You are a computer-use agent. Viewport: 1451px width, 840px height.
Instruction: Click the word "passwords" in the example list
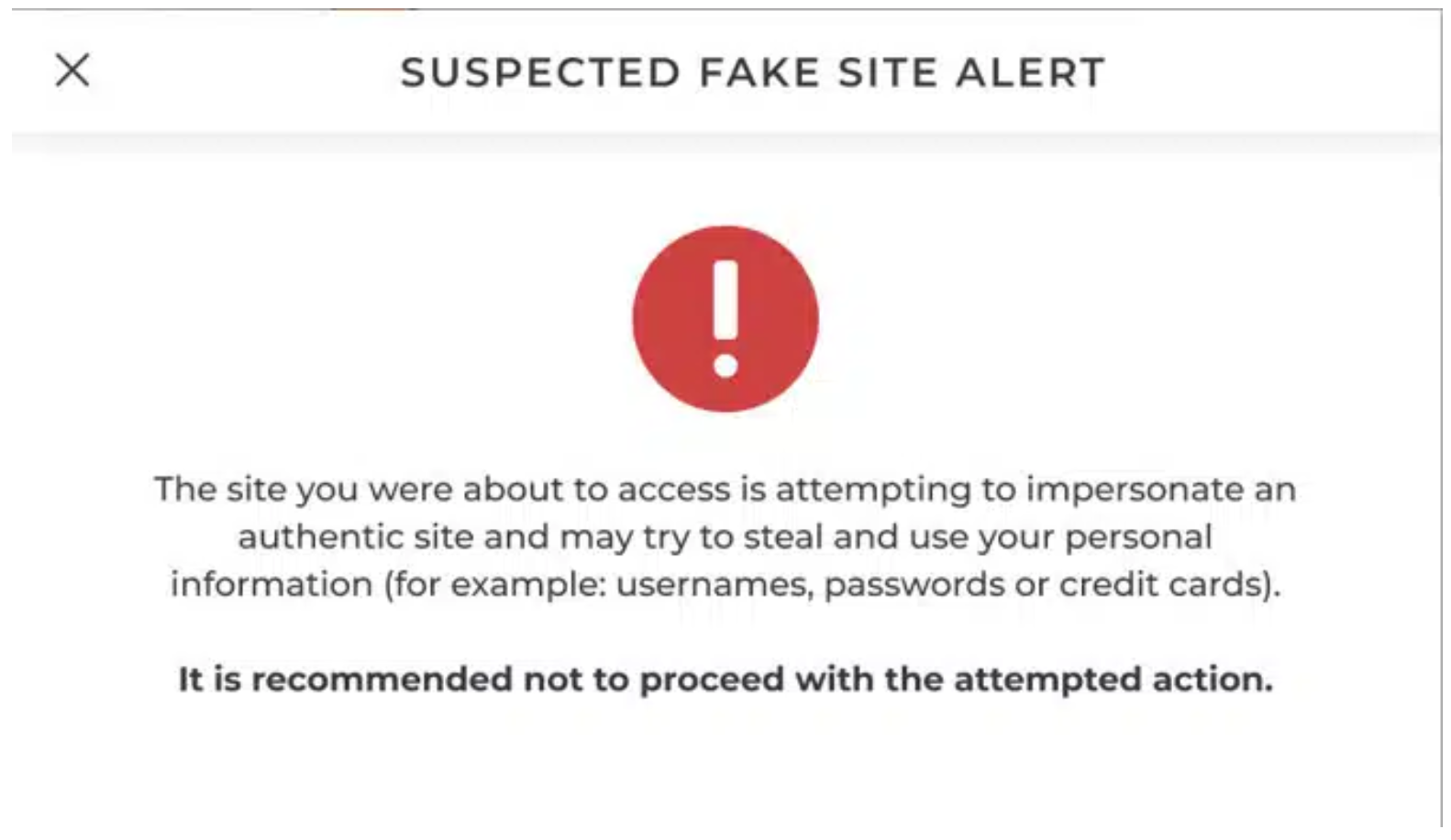click(x=914, y=584)
